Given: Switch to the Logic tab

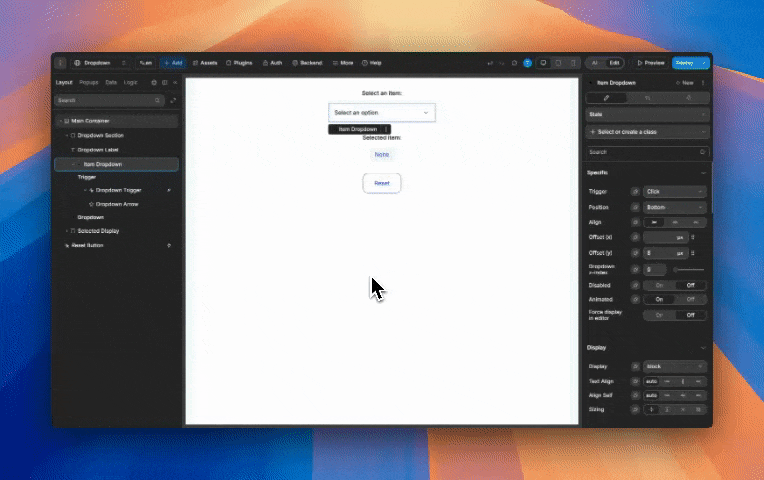Looking at the screenshot, I should (131, 82).
